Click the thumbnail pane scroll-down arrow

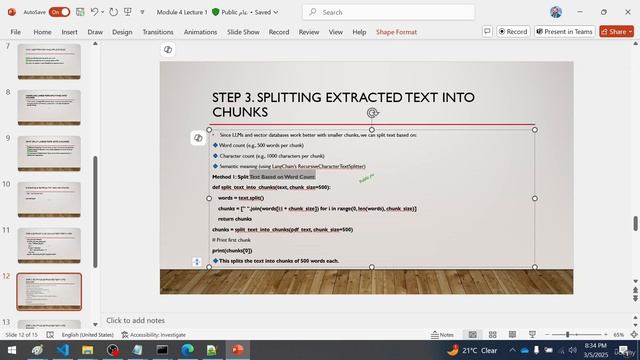(x=95, y=324)
